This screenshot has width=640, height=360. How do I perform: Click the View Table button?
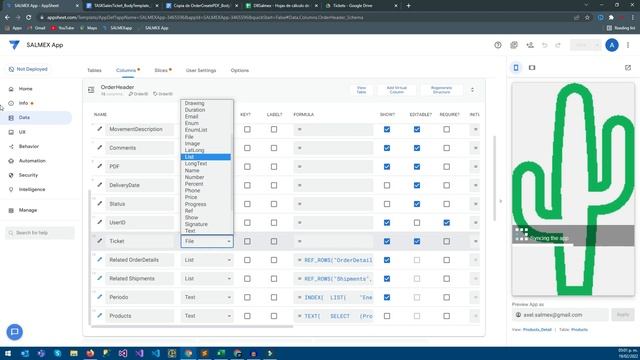[361, 90]
